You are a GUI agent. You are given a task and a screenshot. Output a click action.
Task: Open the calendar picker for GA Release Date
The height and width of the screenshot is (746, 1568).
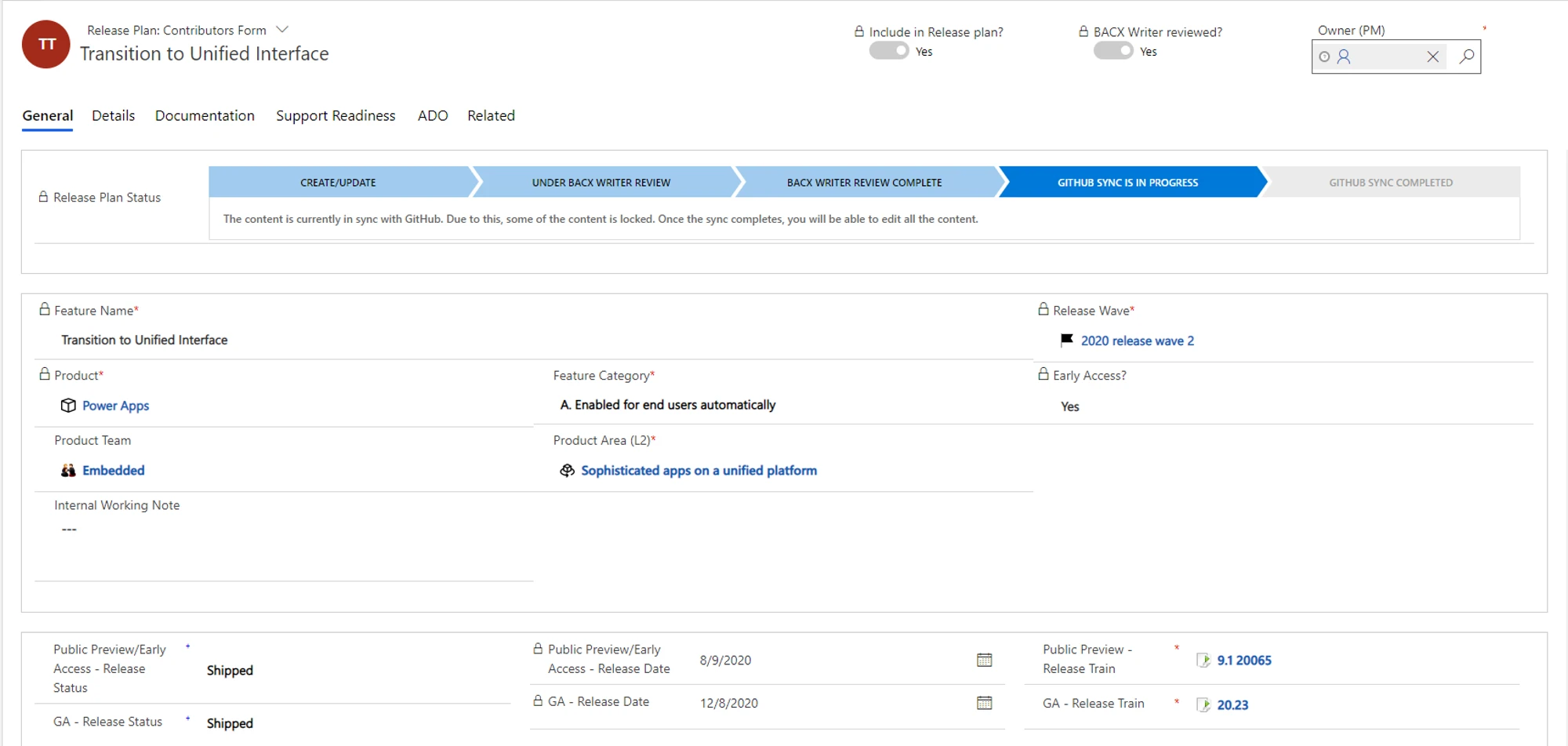pyautogui.click(x=985, y=702)
